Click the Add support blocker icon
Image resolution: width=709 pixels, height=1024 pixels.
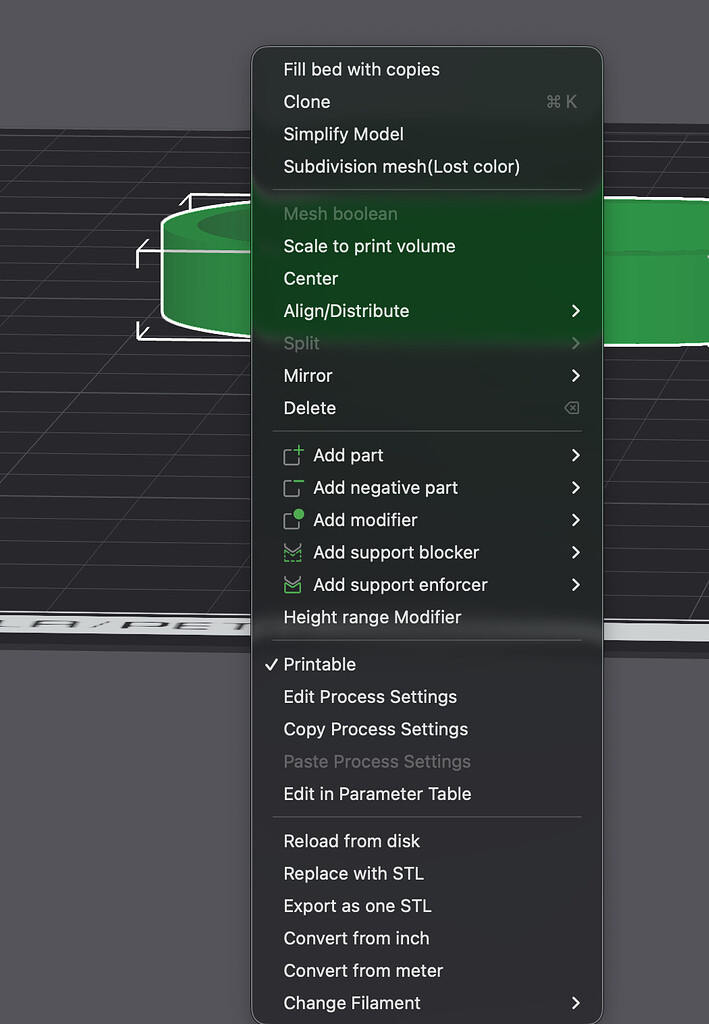tap(292, 552)
